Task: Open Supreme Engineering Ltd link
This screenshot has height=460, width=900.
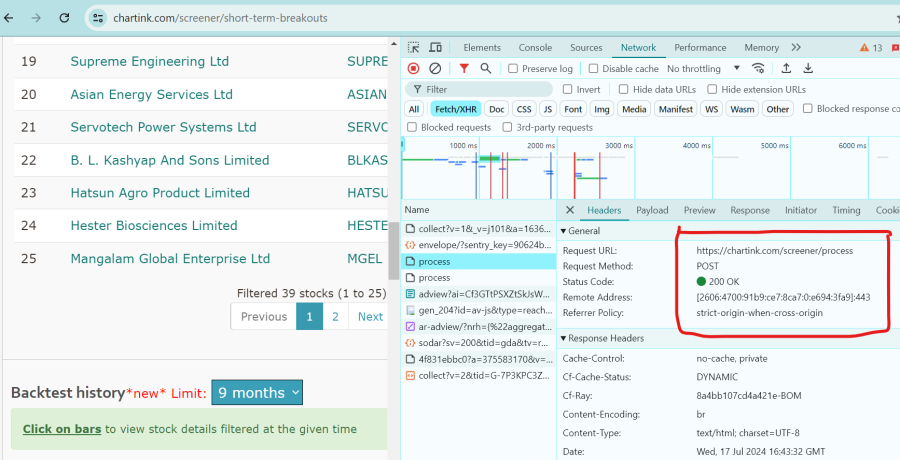Action: (150, 61)
